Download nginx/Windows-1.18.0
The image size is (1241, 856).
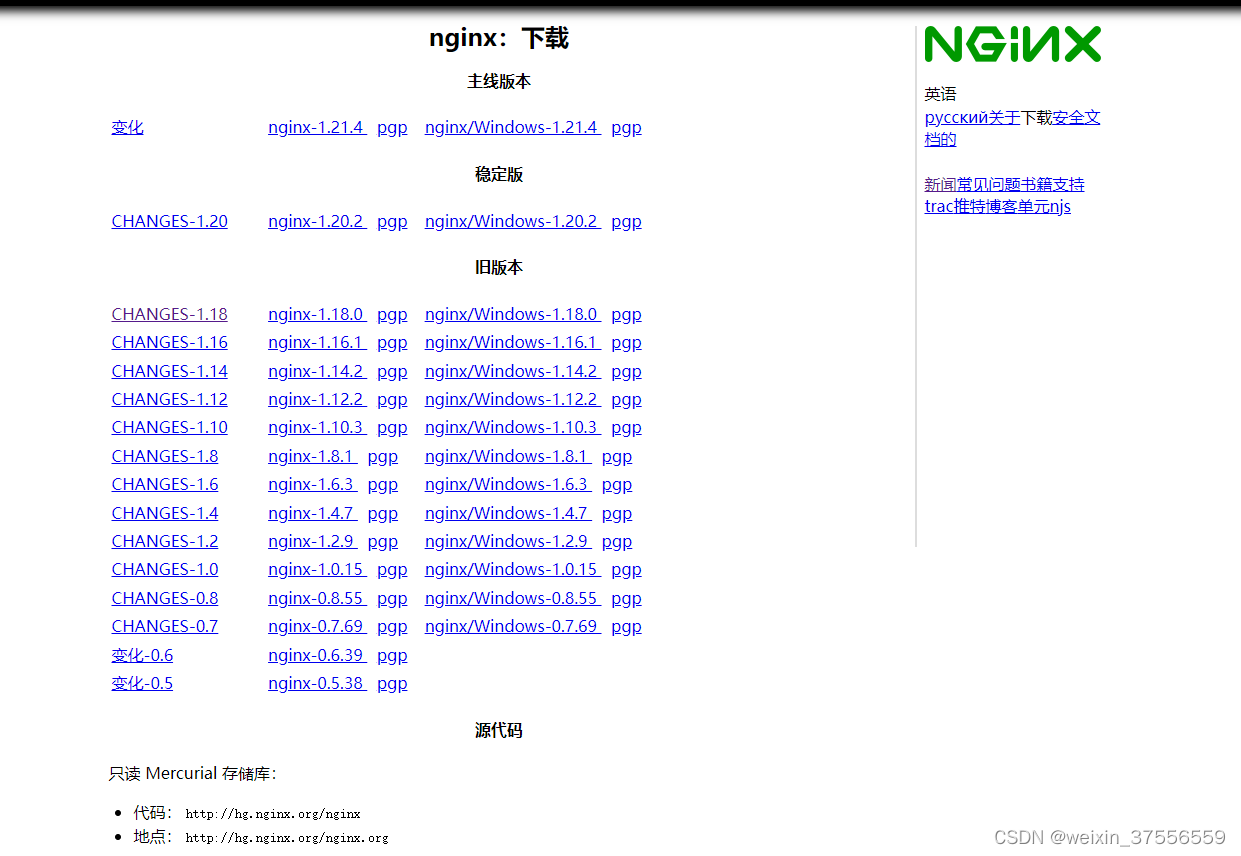click(x=513, y=314)
